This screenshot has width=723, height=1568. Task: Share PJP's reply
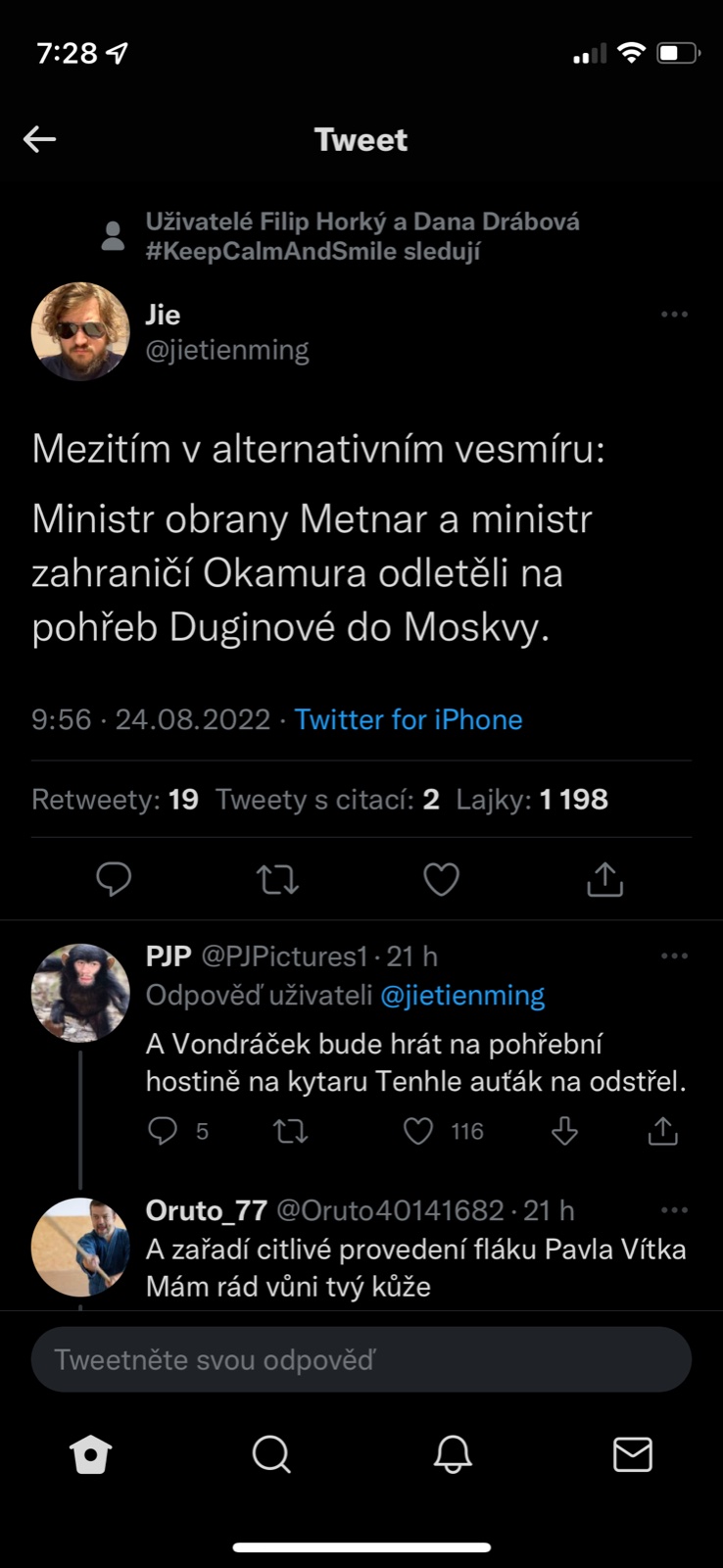[662, 1132]
